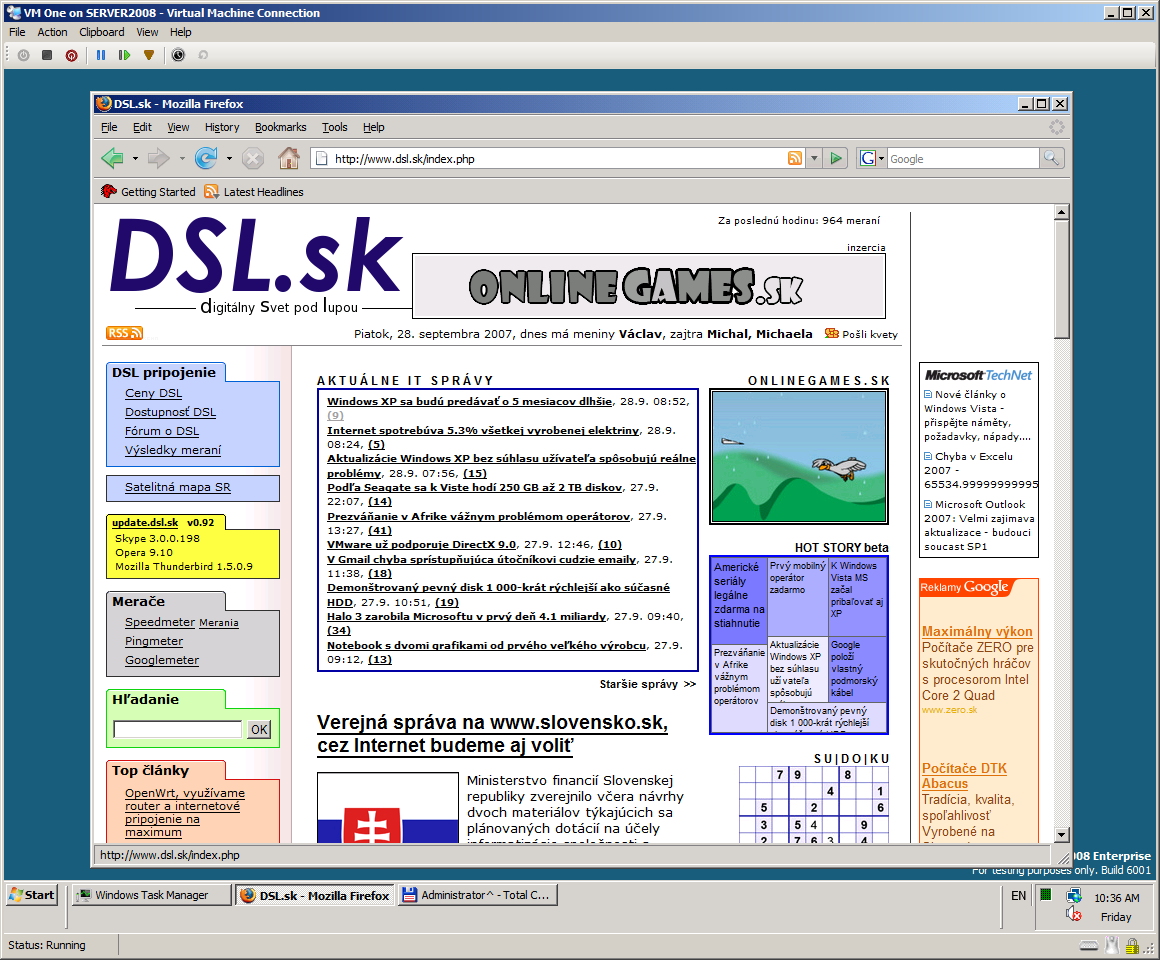
Task: Click the Pošli kvety flower icon
Action: [x=832, y=334]
